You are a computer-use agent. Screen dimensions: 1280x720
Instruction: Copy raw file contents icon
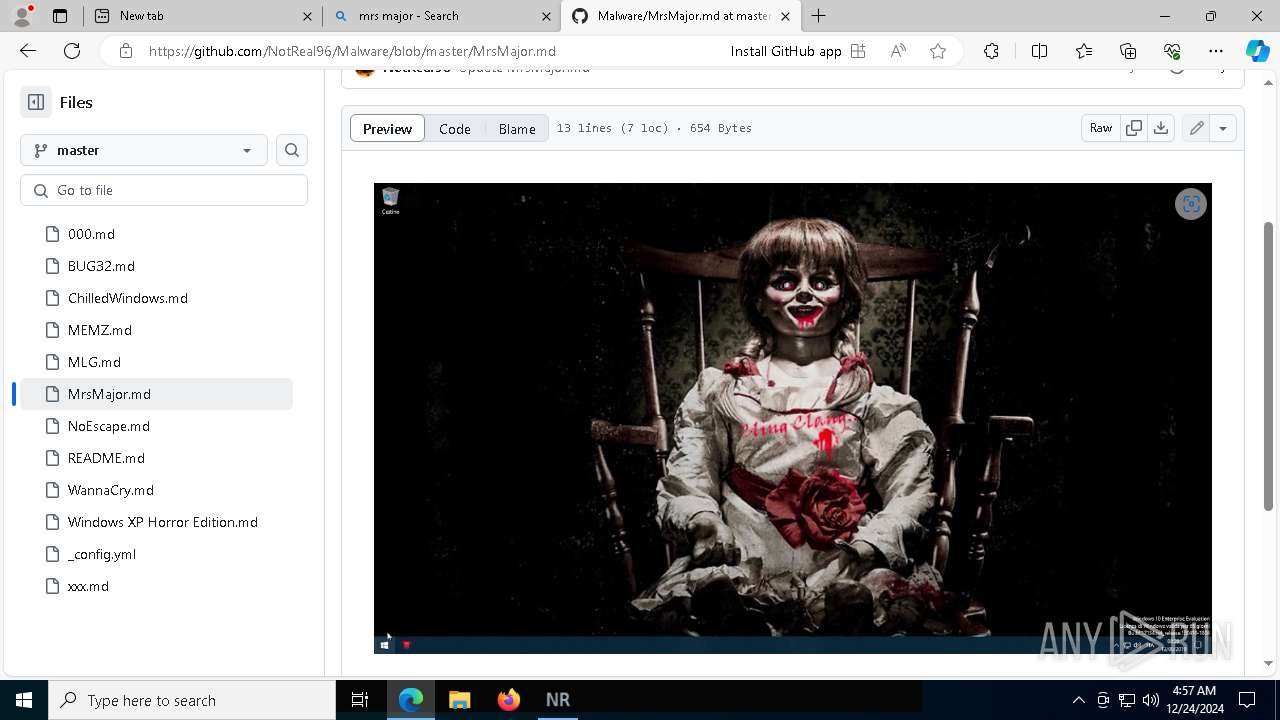pos(1133,128)
